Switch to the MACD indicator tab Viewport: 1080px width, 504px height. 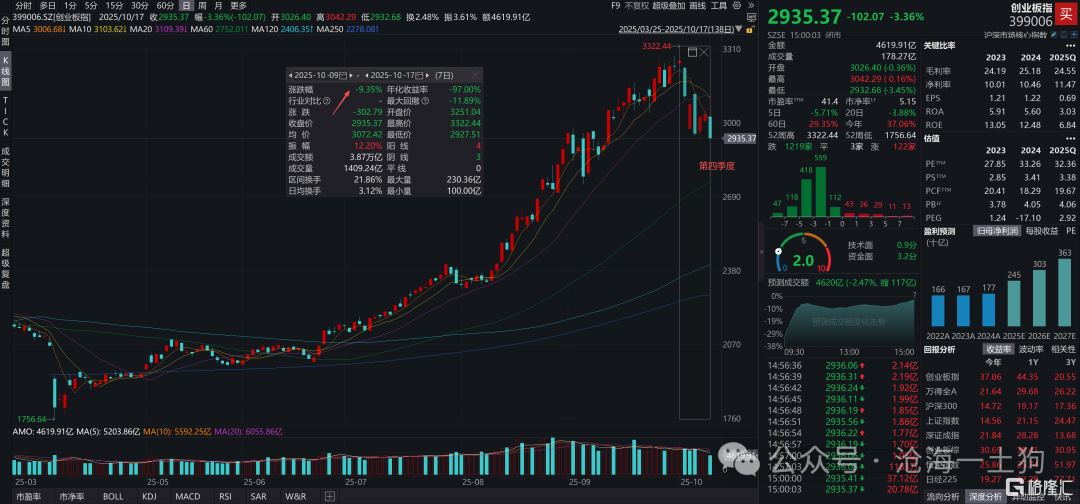[186, 496]
